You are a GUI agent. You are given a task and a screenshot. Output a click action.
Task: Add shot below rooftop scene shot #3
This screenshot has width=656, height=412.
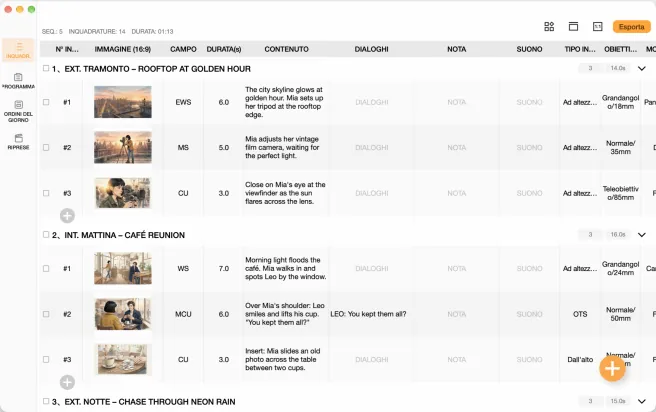point(67,216)
